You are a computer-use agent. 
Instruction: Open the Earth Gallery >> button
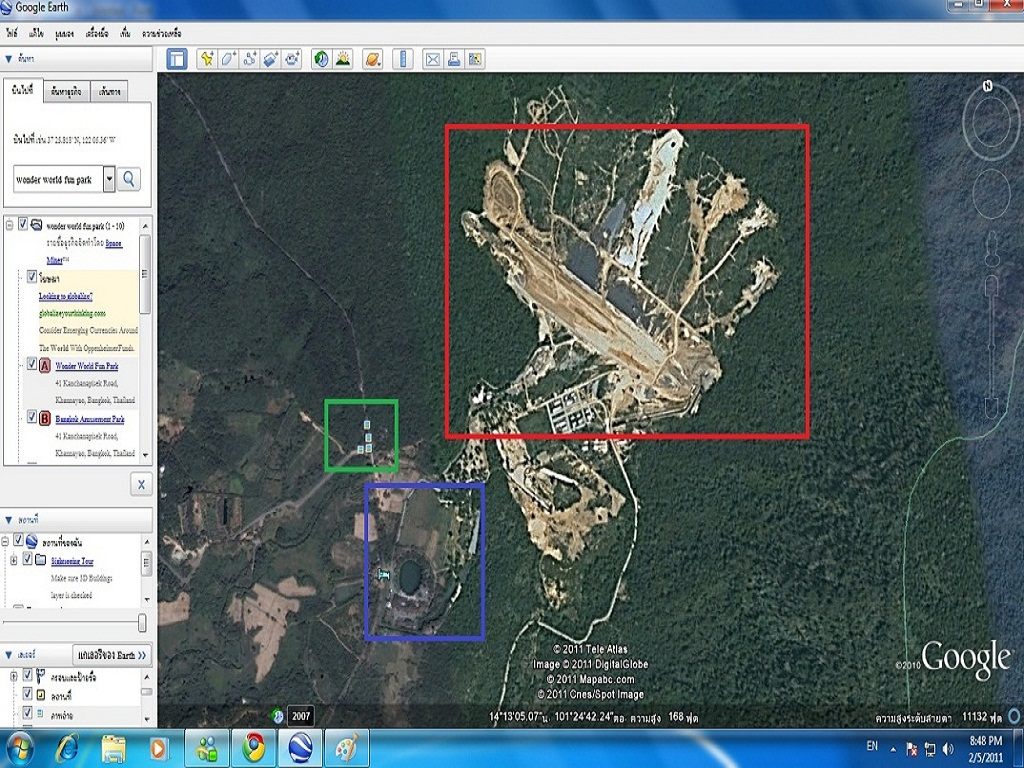coord(112,654)
